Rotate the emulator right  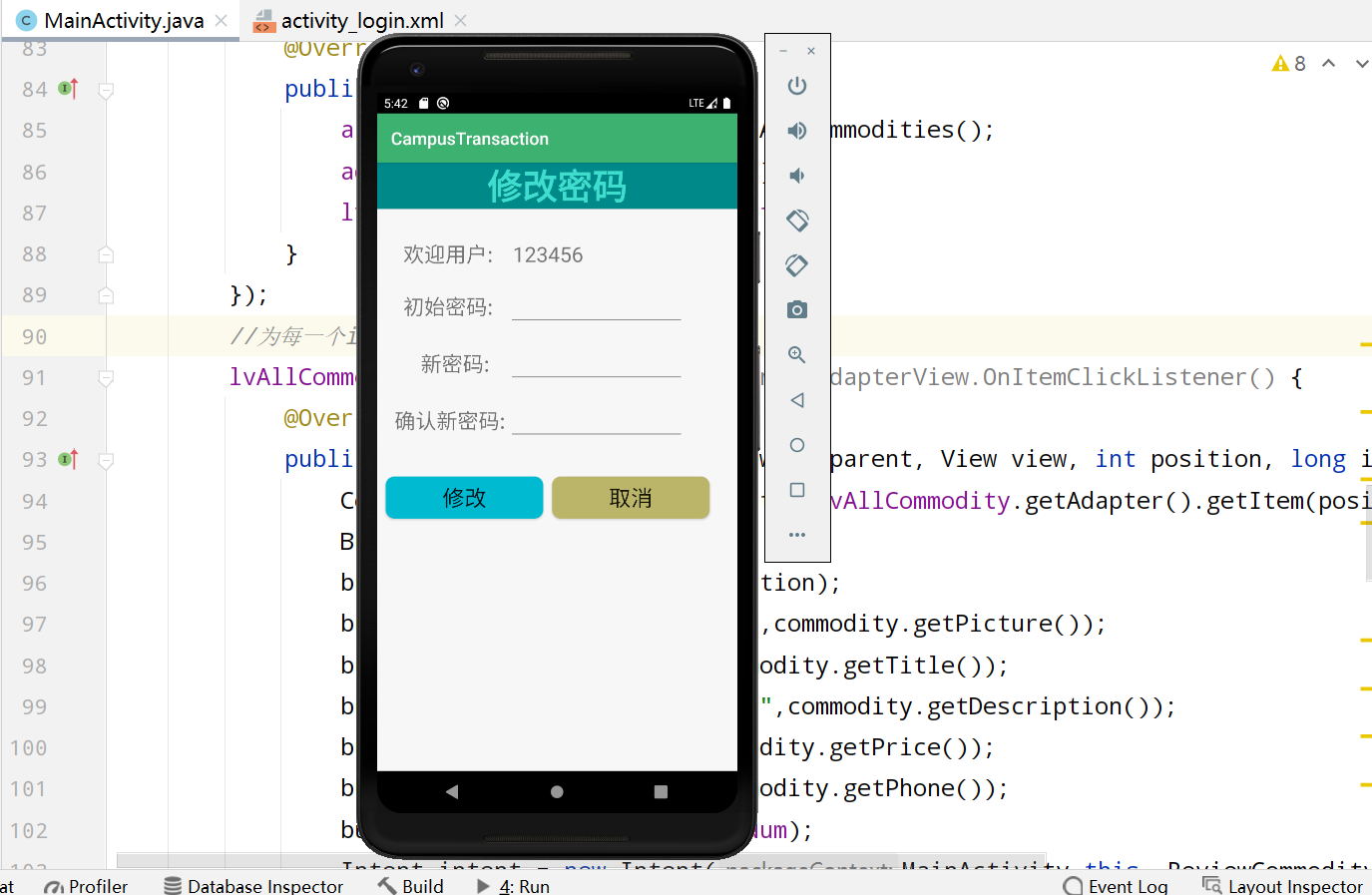796,265
